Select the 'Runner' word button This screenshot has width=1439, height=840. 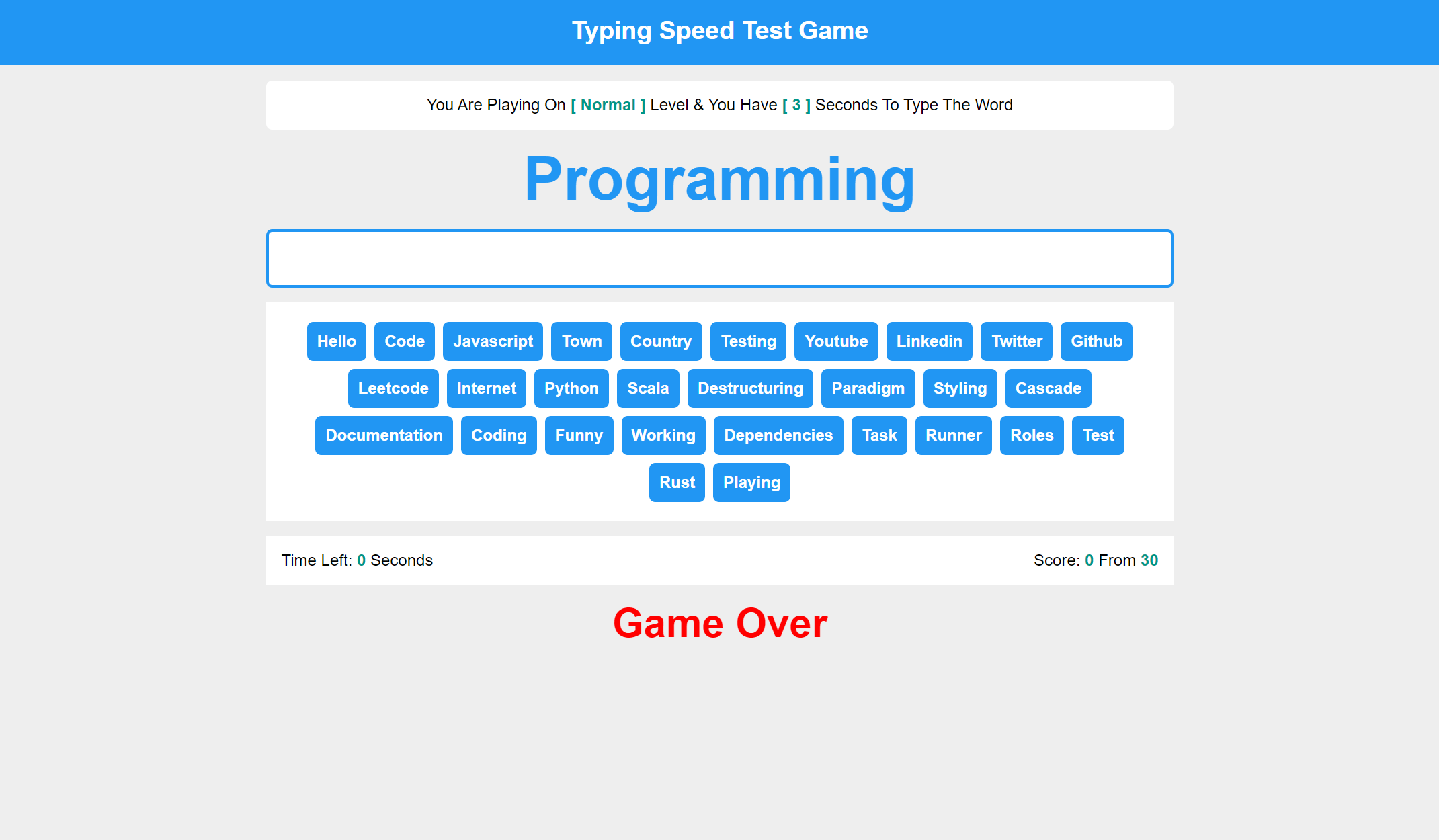coord(953,435)
